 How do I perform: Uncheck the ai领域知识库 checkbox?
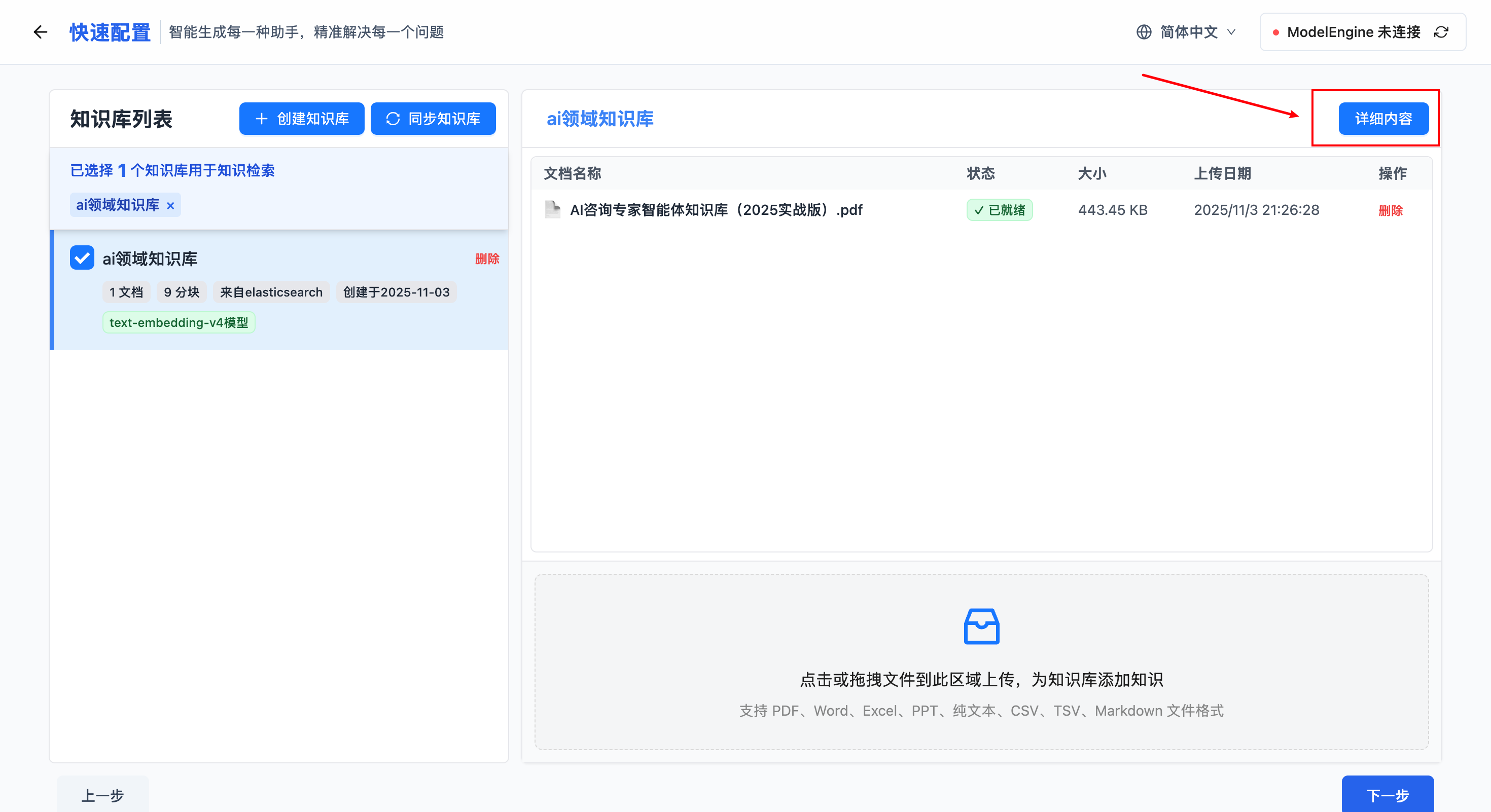pos(82,258)
